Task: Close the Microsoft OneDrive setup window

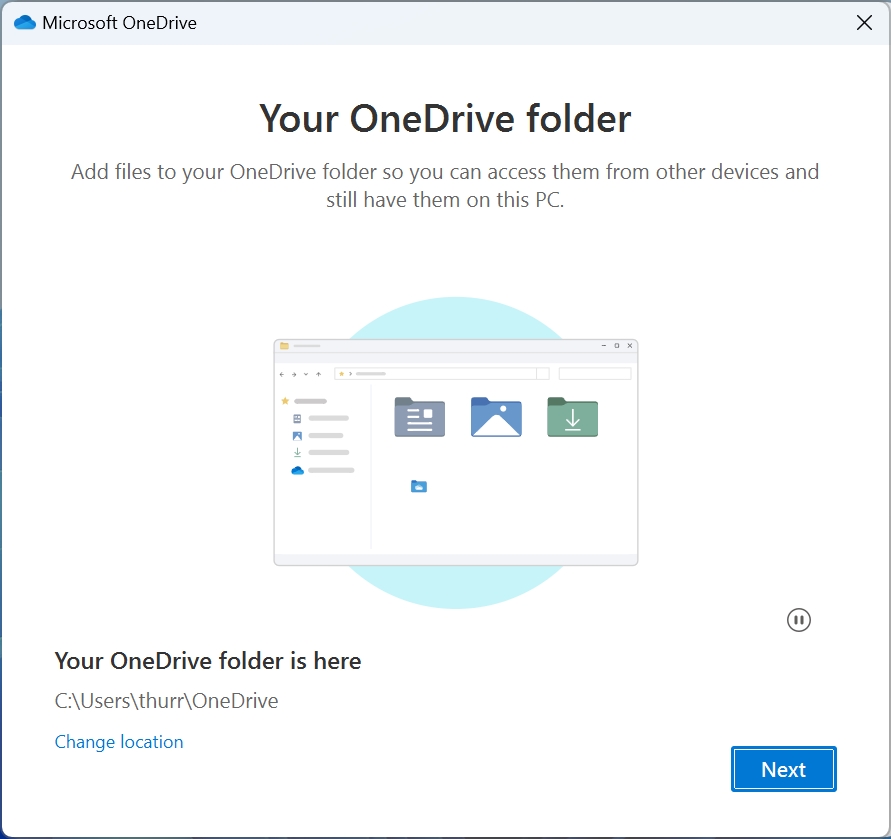Action: click(864, 23)
